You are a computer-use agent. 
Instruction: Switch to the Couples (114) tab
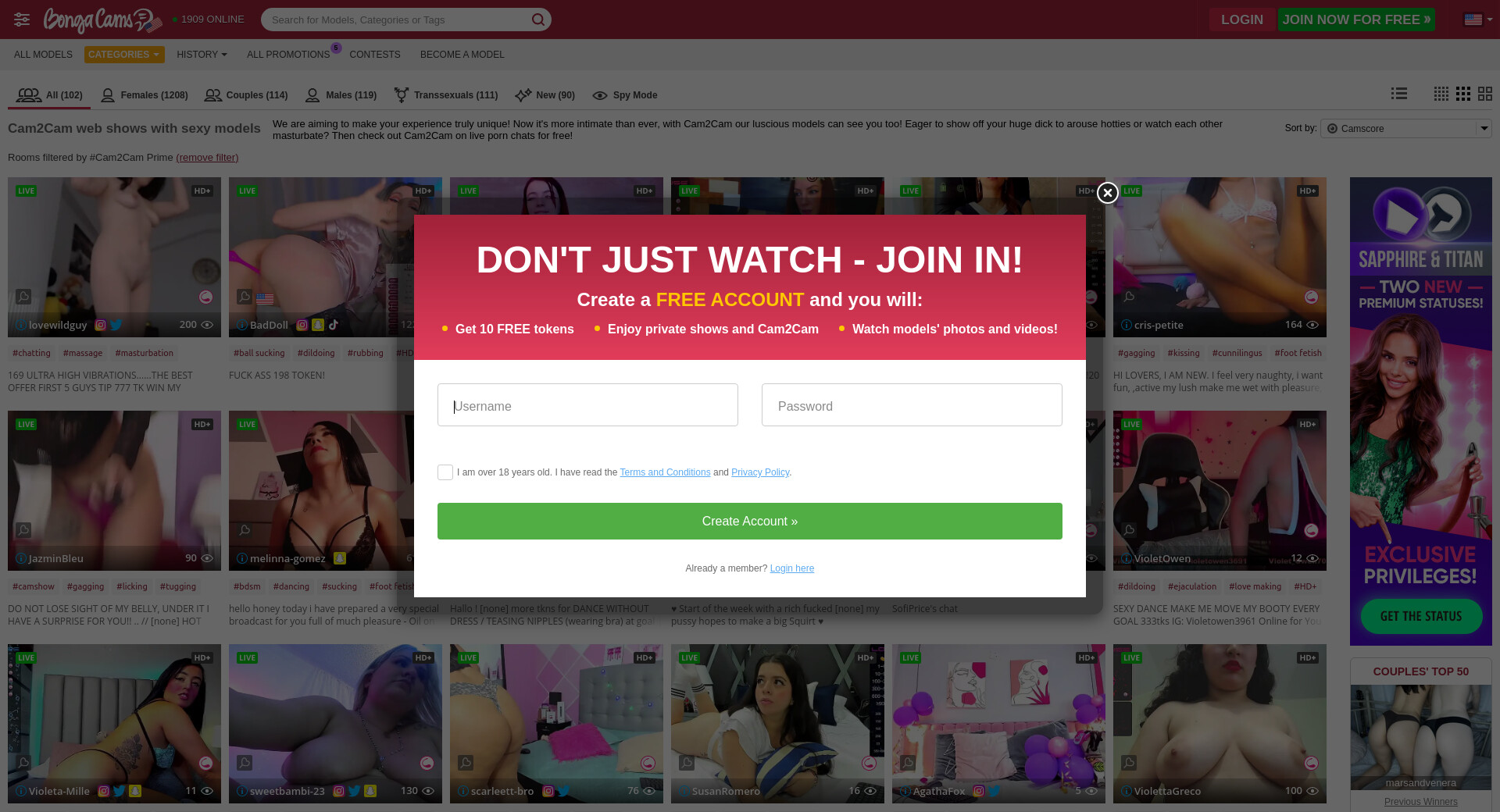[246, 95]
